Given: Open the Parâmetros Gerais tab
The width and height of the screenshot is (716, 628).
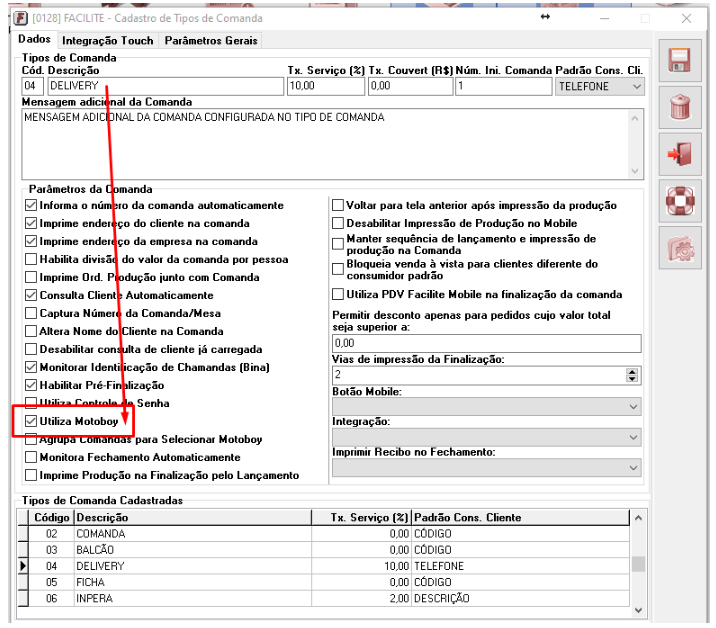Looking at the screenshot, I should [211, 41].
